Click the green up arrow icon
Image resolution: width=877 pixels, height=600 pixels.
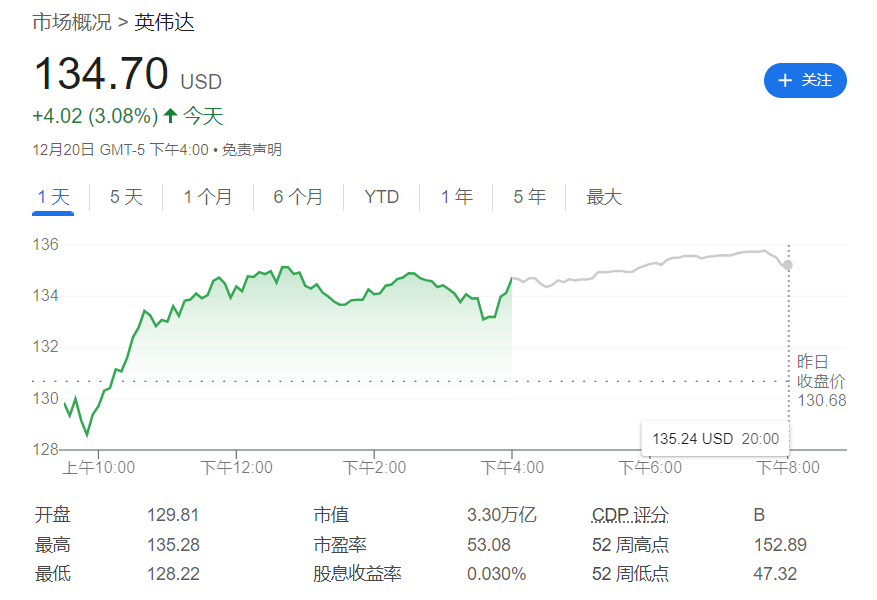click(x=170, y=116)
